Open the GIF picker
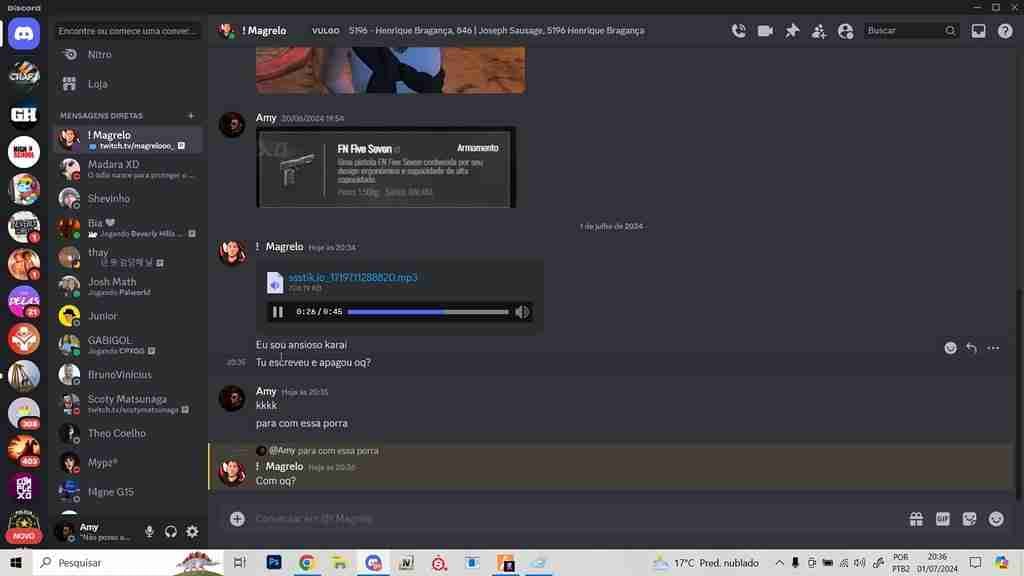Screen dimensions: 1024x576 click(943, 519)
